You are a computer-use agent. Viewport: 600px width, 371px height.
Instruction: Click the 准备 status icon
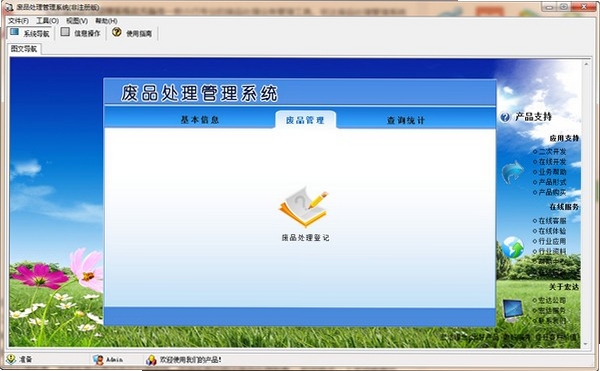tap(11, 360)
